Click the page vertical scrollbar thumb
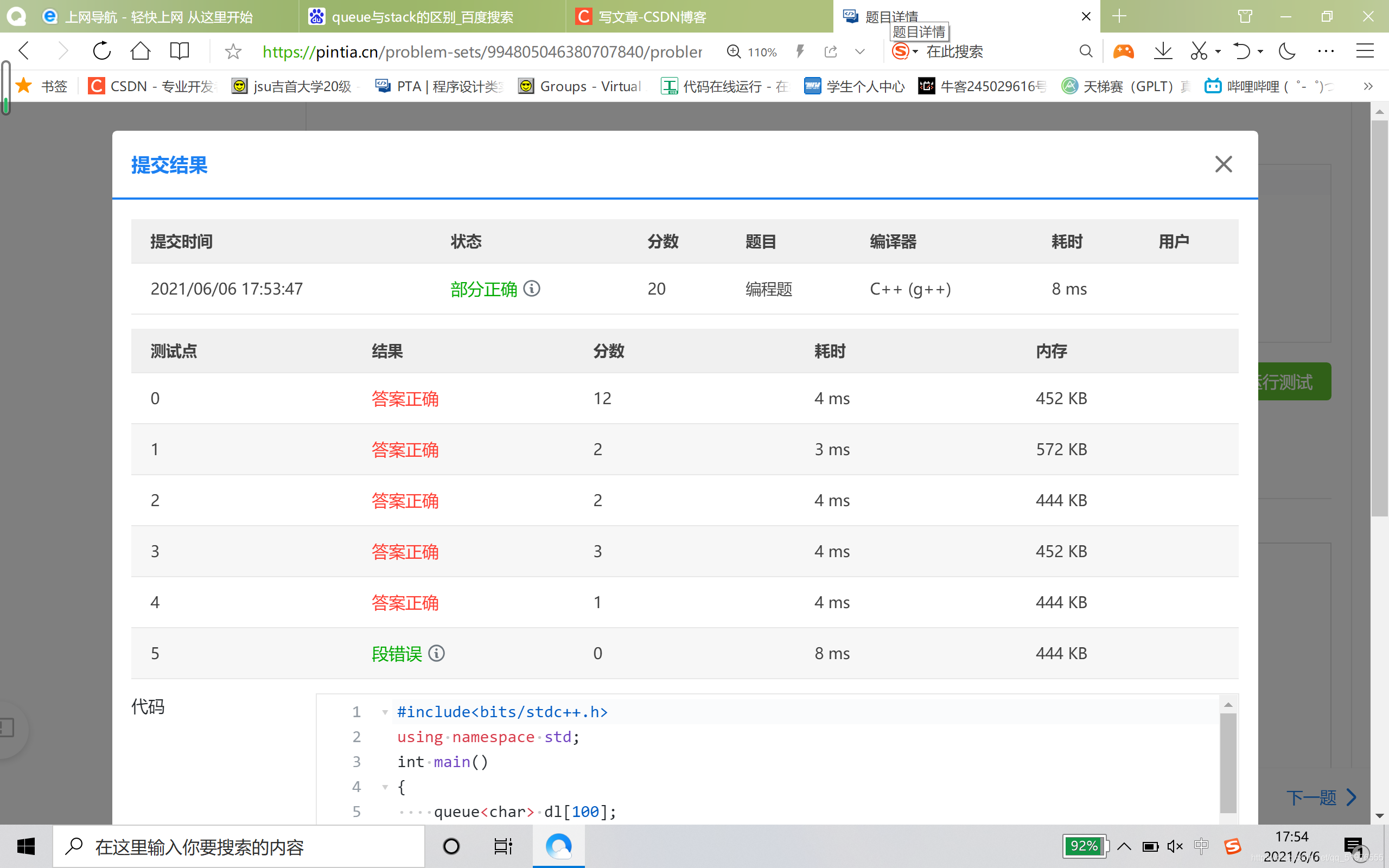The image size is (1389, 868). click(1379, 318)
